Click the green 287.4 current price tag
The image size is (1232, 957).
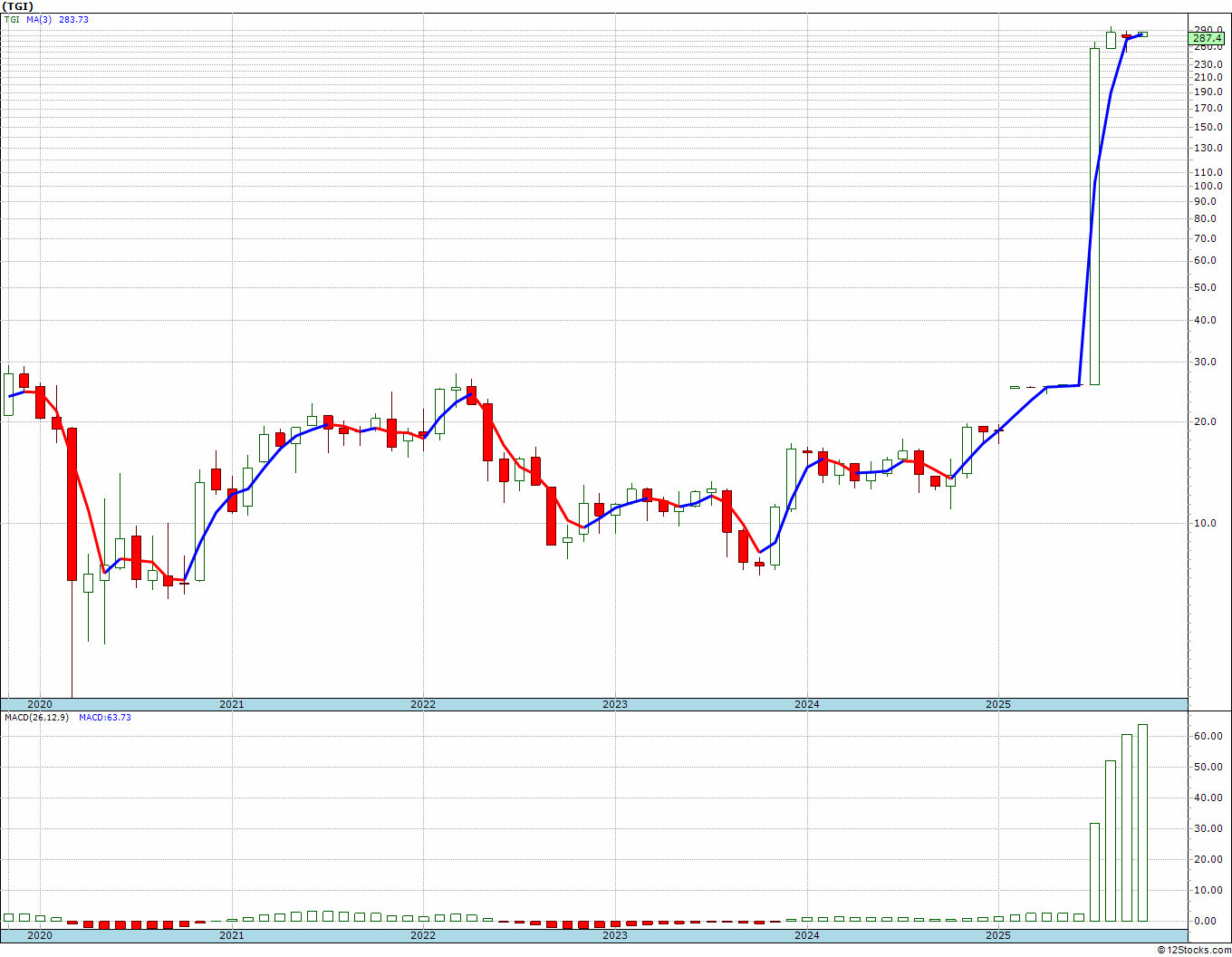(x=1208, y=39)
